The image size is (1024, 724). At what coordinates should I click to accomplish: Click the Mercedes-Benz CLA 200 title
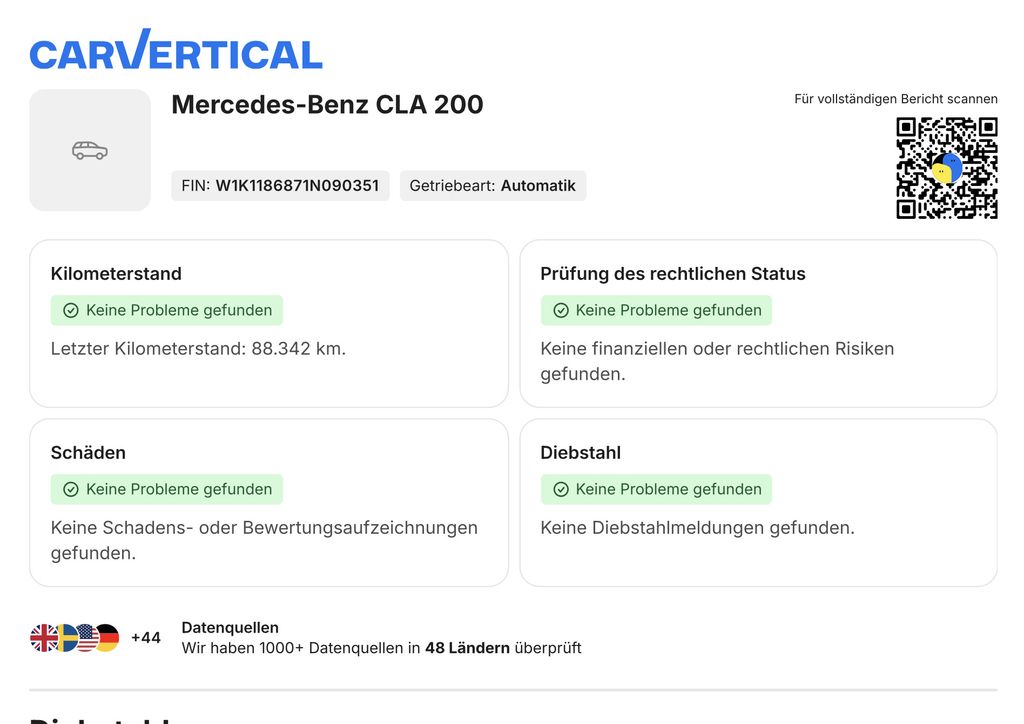pyautogui.click(x=327, y=104)
